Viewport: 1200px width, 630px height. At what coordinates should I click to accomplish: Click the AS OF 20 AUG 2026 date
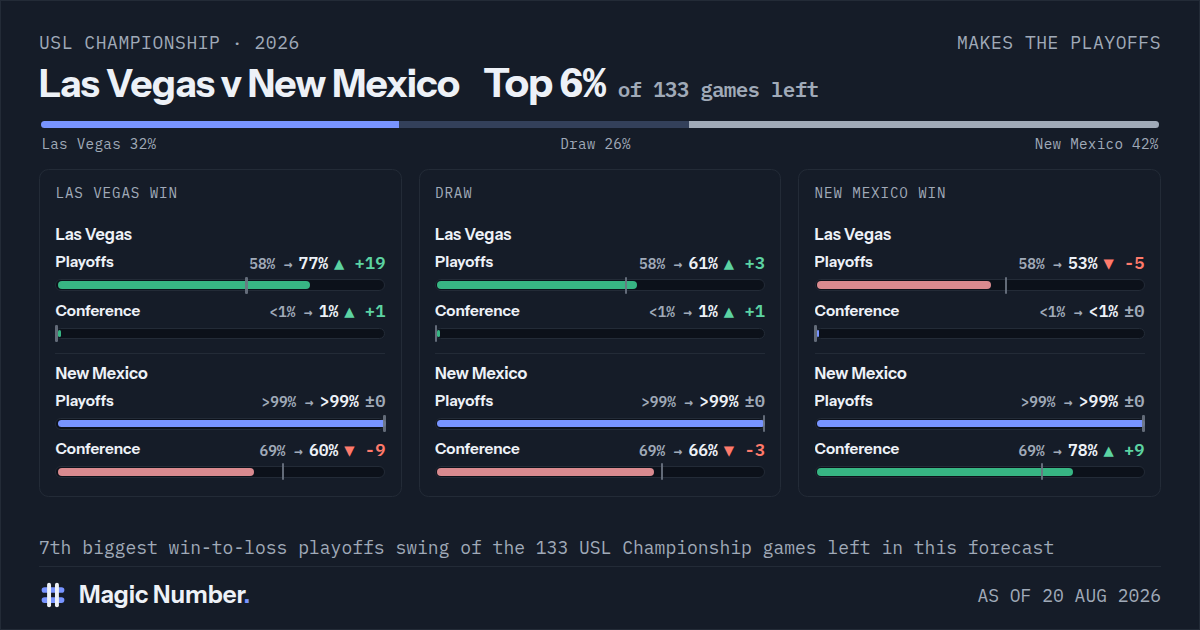point(1069,596)
